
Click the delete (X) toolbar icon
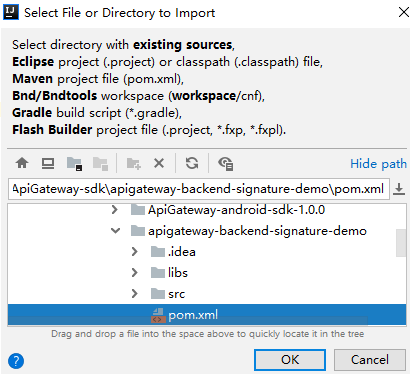[x=159, y=163]
